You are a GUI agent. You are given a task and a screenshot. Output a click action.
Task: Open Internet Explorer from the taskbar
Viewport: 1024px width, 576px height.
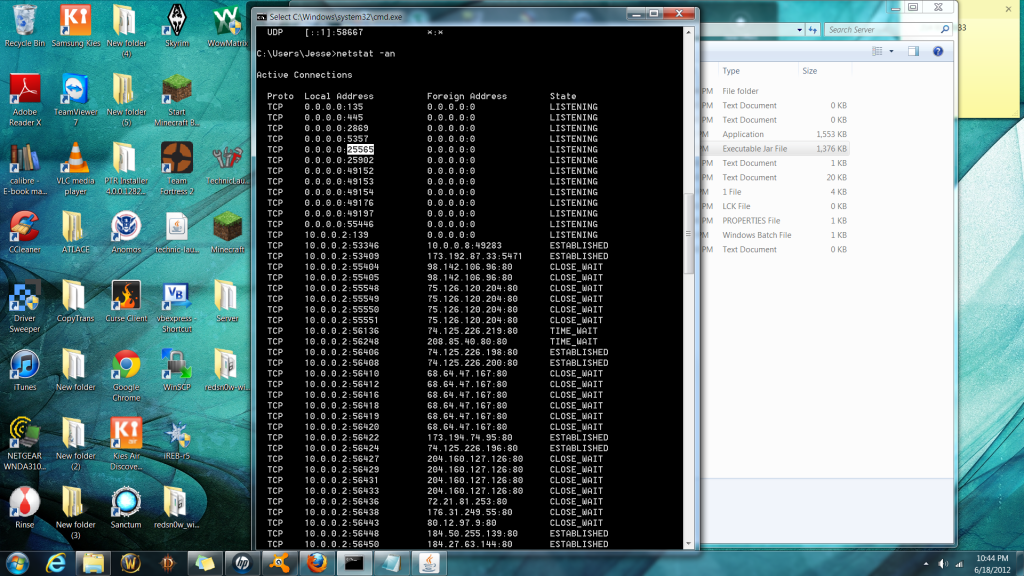click(x=56, y=563)
